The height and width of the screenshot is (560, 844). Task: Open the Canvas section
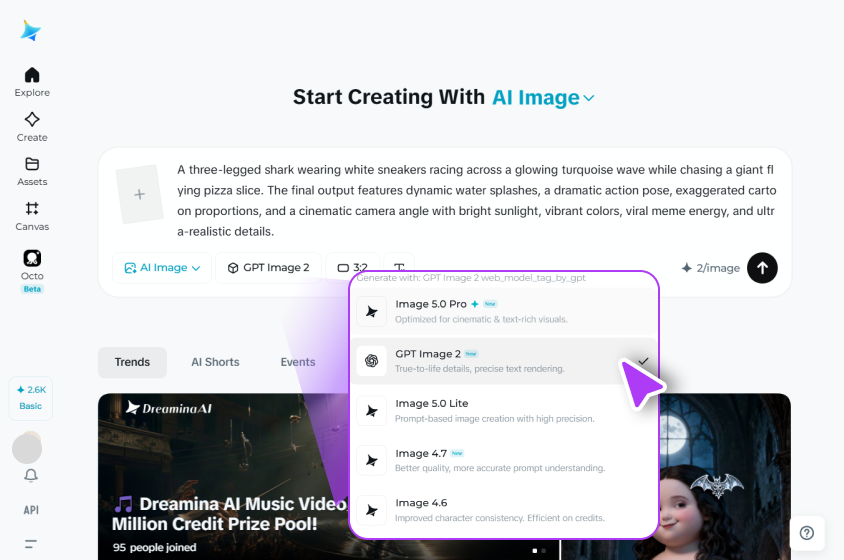[32, 216]
